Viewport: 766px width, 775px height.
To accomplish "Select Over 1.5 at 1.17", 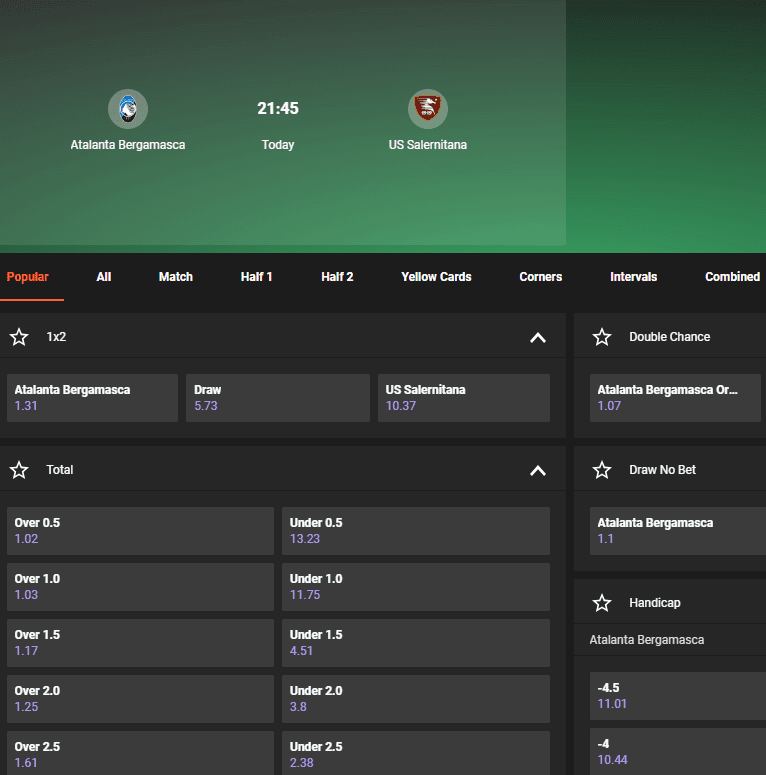I will [140, 643].
